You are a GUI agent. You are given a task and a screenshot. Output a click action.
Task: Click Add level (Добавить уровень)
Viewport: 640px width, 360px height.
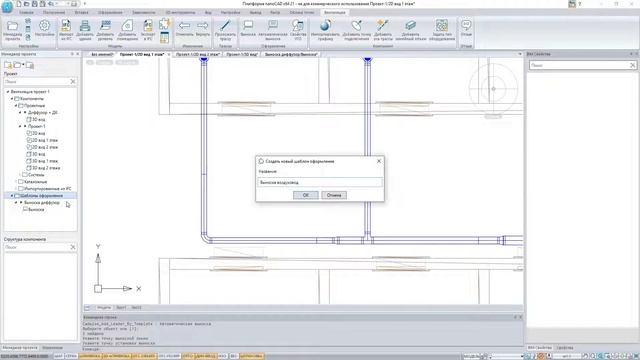105,31
